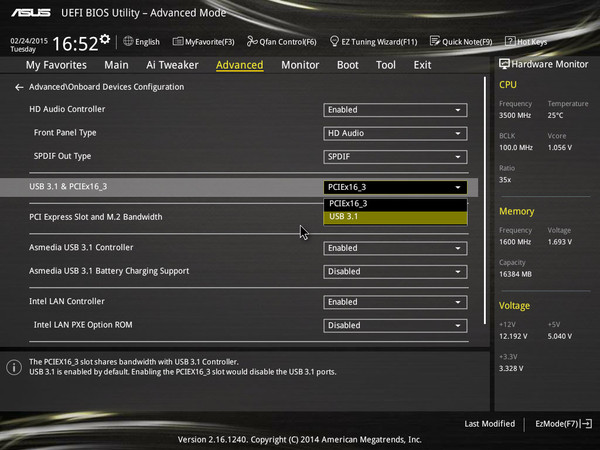This screenshot has height=450, width=600.
Task: Click the settings gear next to clock
Action: pyautogui.click(x=105, y=39)
